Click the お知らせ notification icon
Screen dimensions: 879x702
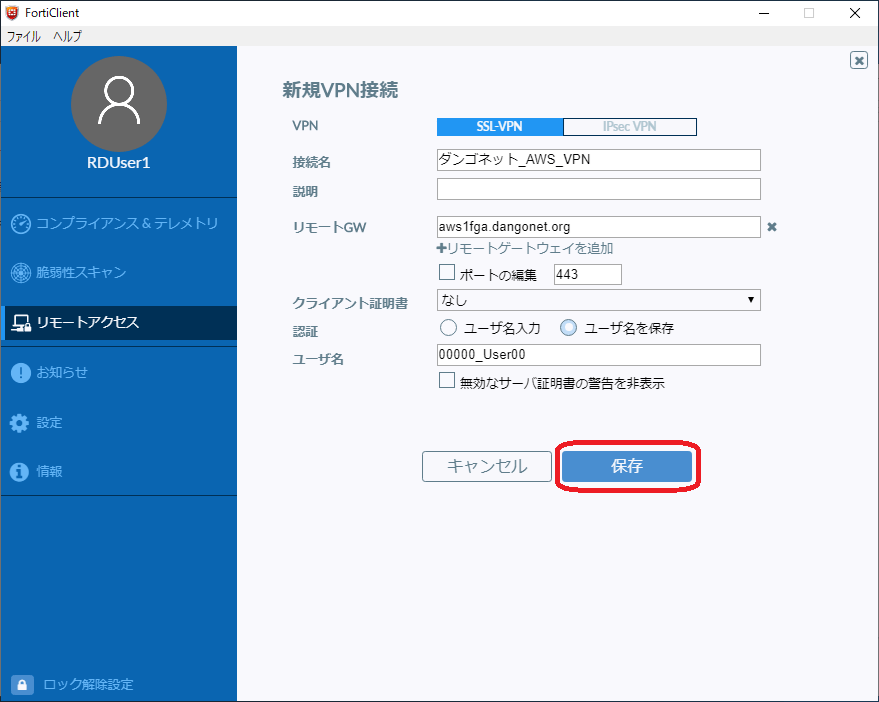point(20,373)
